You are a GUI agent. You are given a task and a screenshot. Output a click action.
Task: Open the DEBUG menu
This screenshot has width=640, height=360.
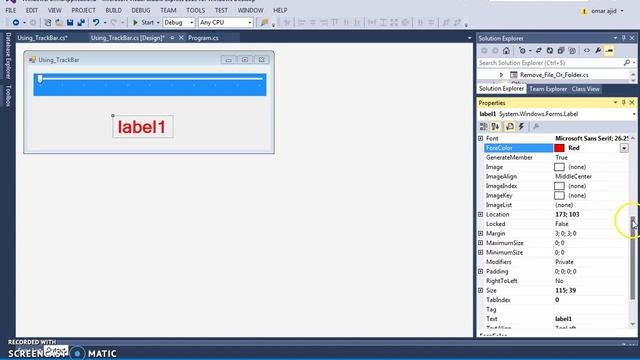pos(140,10)
